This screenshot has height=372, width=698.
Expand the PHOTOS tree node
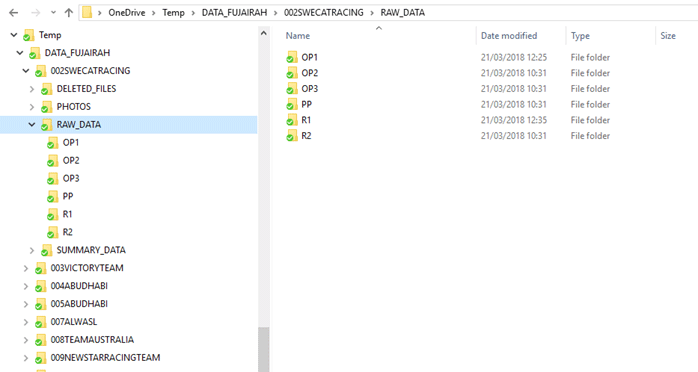32,107
